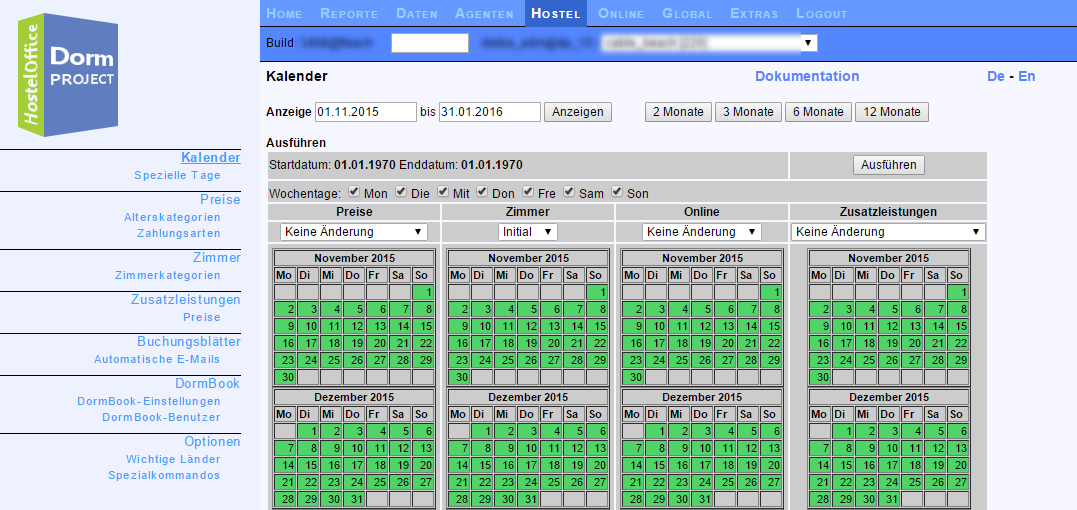1077x510 pixels.
Task: Open DormBook-Benutzer in sidebar
Action: [x=161, y=417]
